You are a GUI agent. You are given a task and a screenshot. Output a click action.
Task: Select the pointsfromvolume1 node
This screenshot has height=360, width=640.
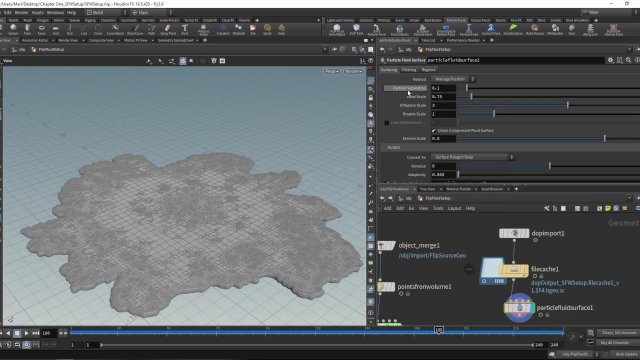point(386,287)
